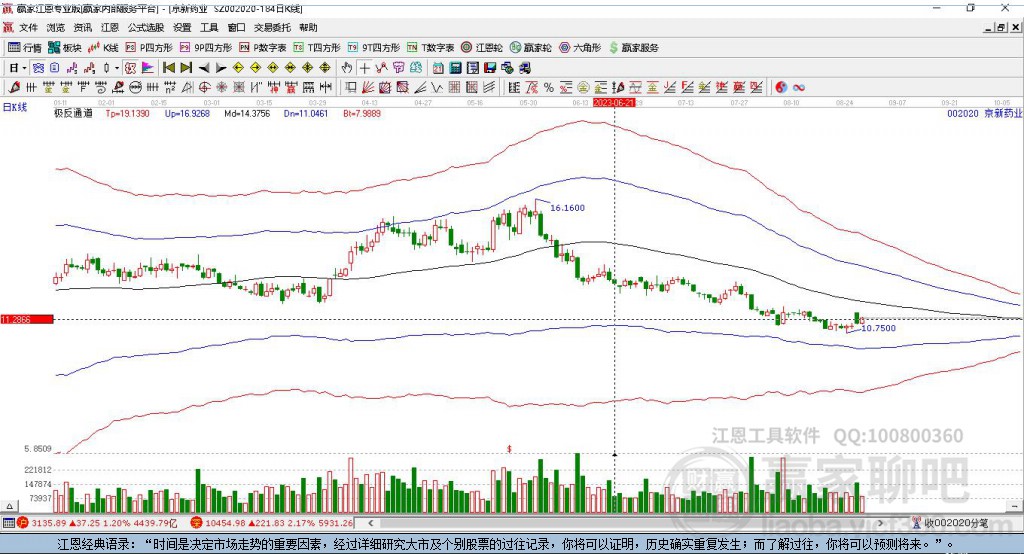This screenshot has height=554, width=1024.
Task: Click the horizontal chart scrollbar track
Action: [x=627, y=523]
